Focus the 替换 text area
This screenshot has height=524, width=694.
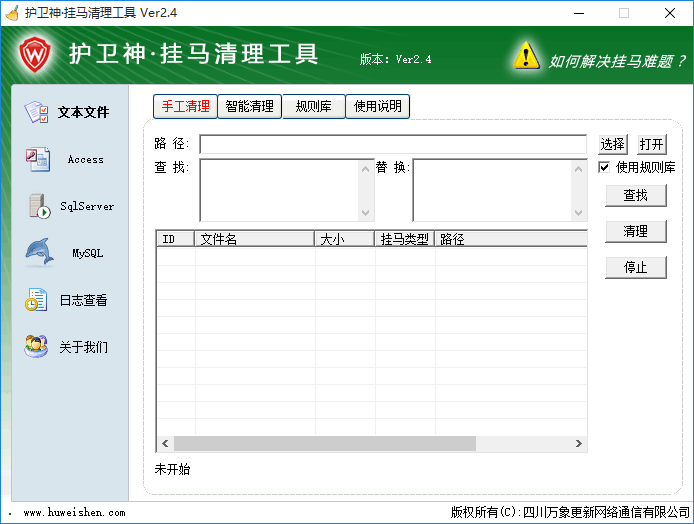coord(492,190)
